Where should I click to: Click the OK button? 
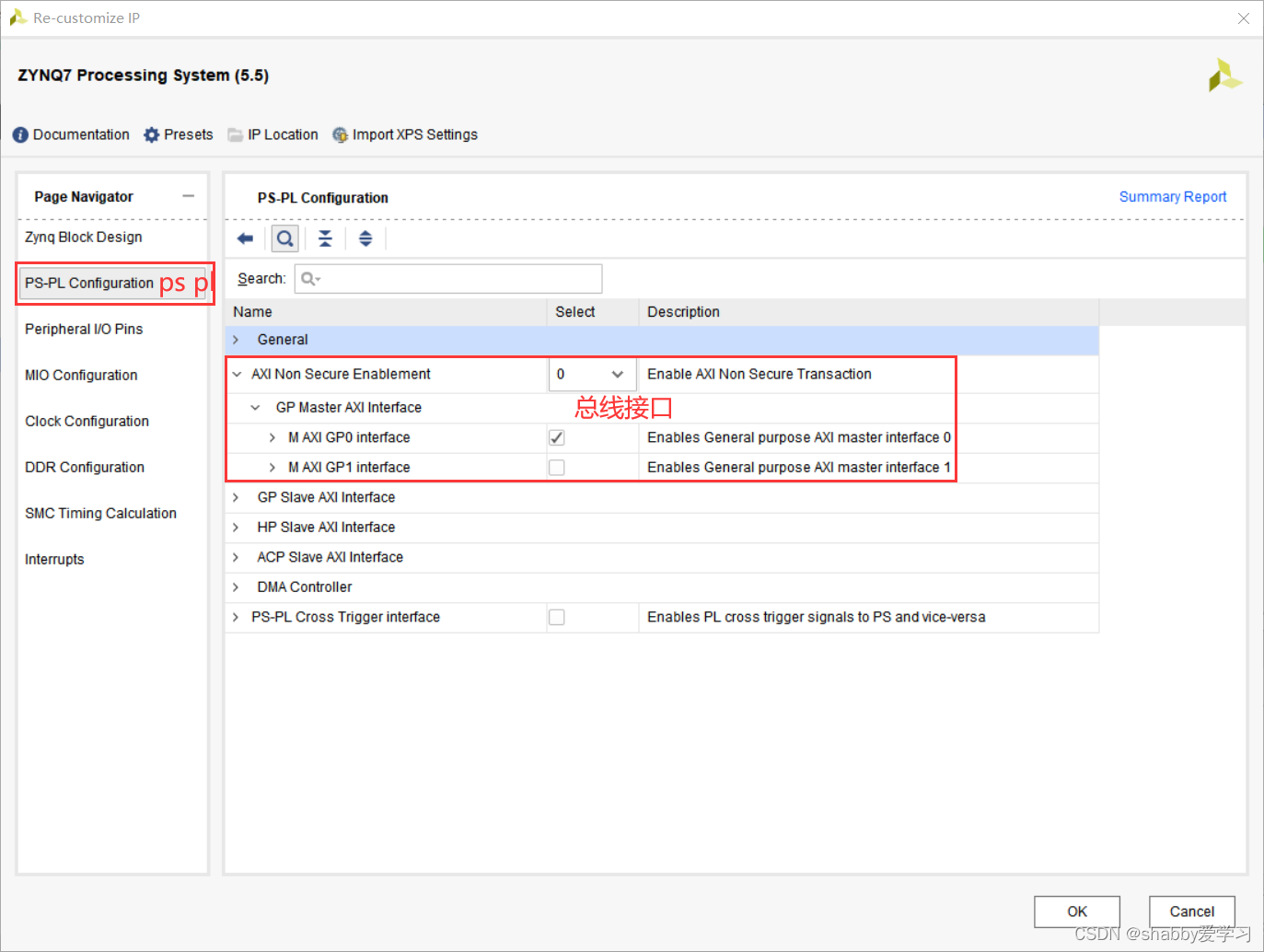point(1077,911)
